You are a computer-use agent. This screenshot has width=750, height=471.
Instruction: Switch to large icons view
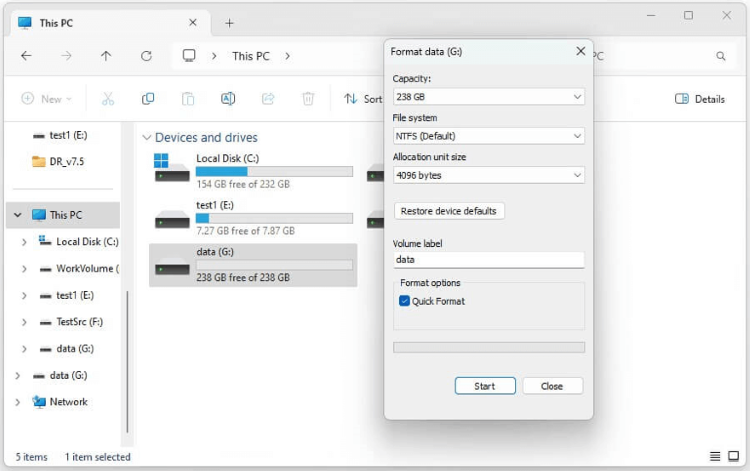733,456
